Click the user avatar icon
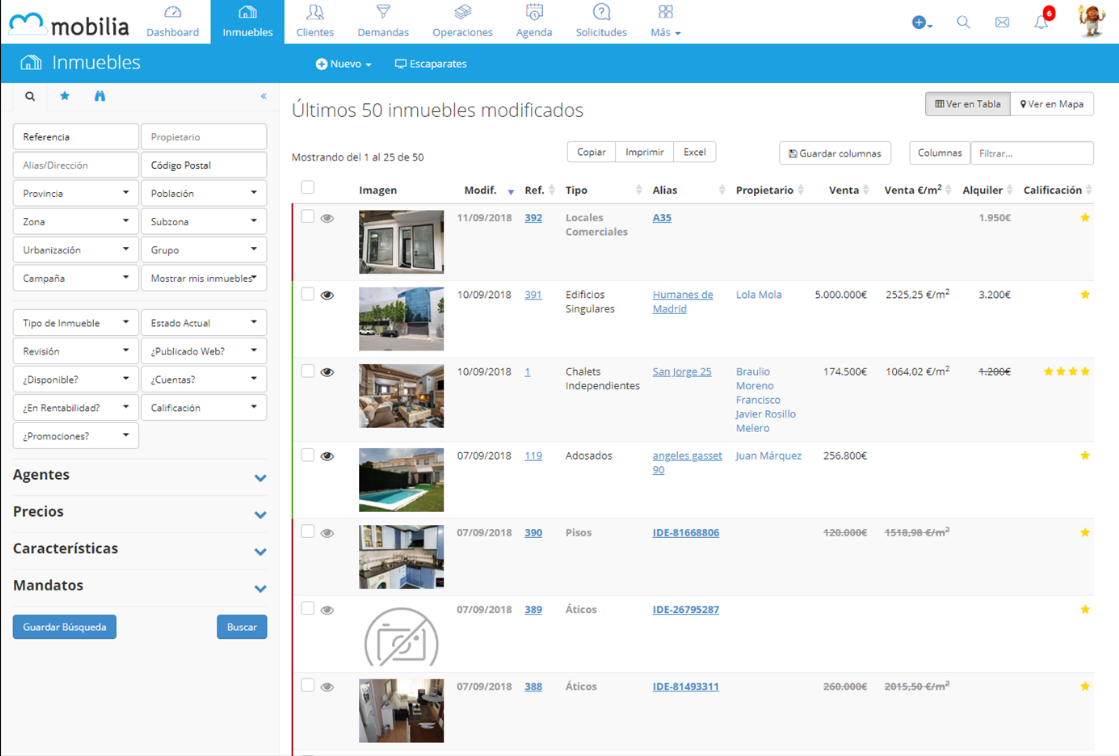Viewport: 1119px width, 756px height. pyautogui.click(x=1091, y=21)
